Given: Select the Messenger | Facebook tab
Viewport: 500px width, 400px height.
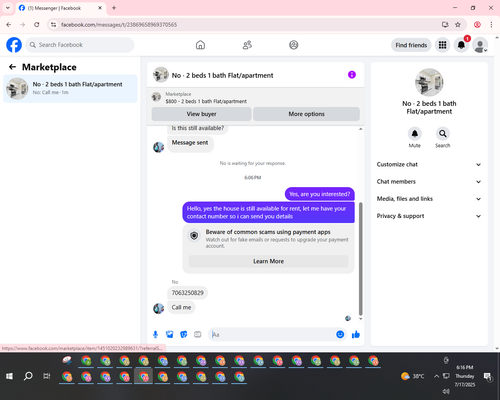Looking at the screenshot, I should pyautogui.click(x=60, y=8).
